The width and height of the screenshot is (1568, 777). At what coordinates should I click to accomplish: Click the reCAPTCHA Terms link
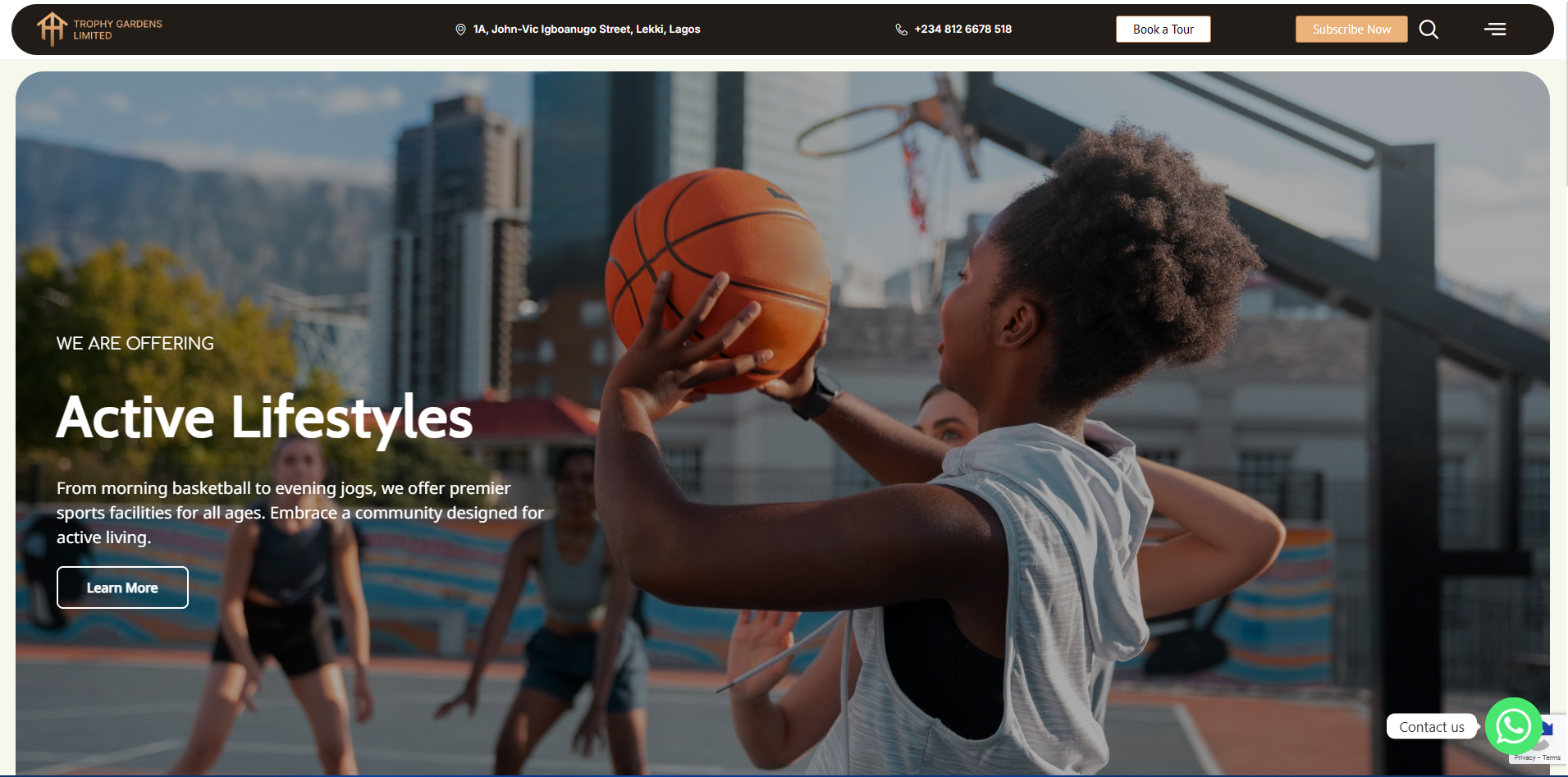click(1552, 757)
